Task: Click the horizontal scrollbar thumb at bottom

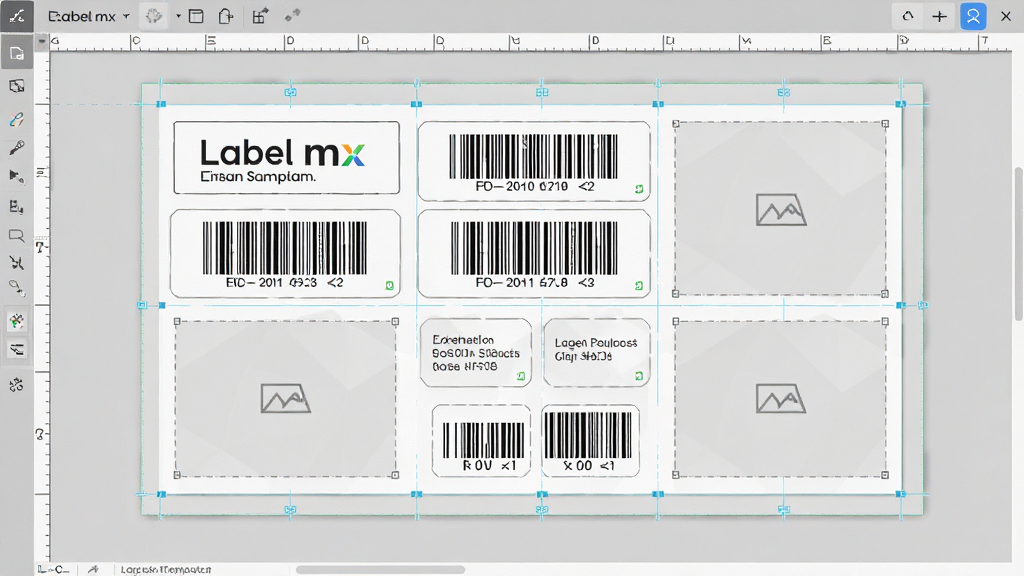Action: click(x=381, y=569)
